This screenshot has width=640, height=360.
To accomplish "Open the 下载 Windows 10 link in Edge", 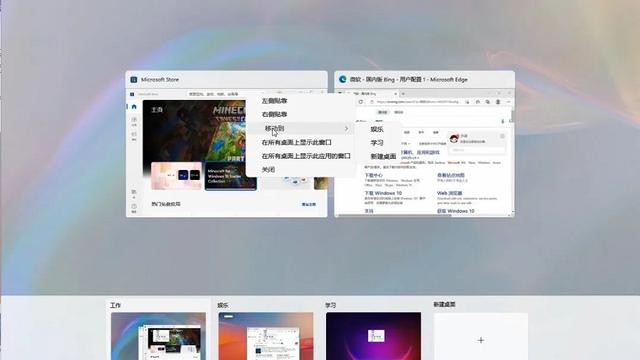I will [383, 193].
